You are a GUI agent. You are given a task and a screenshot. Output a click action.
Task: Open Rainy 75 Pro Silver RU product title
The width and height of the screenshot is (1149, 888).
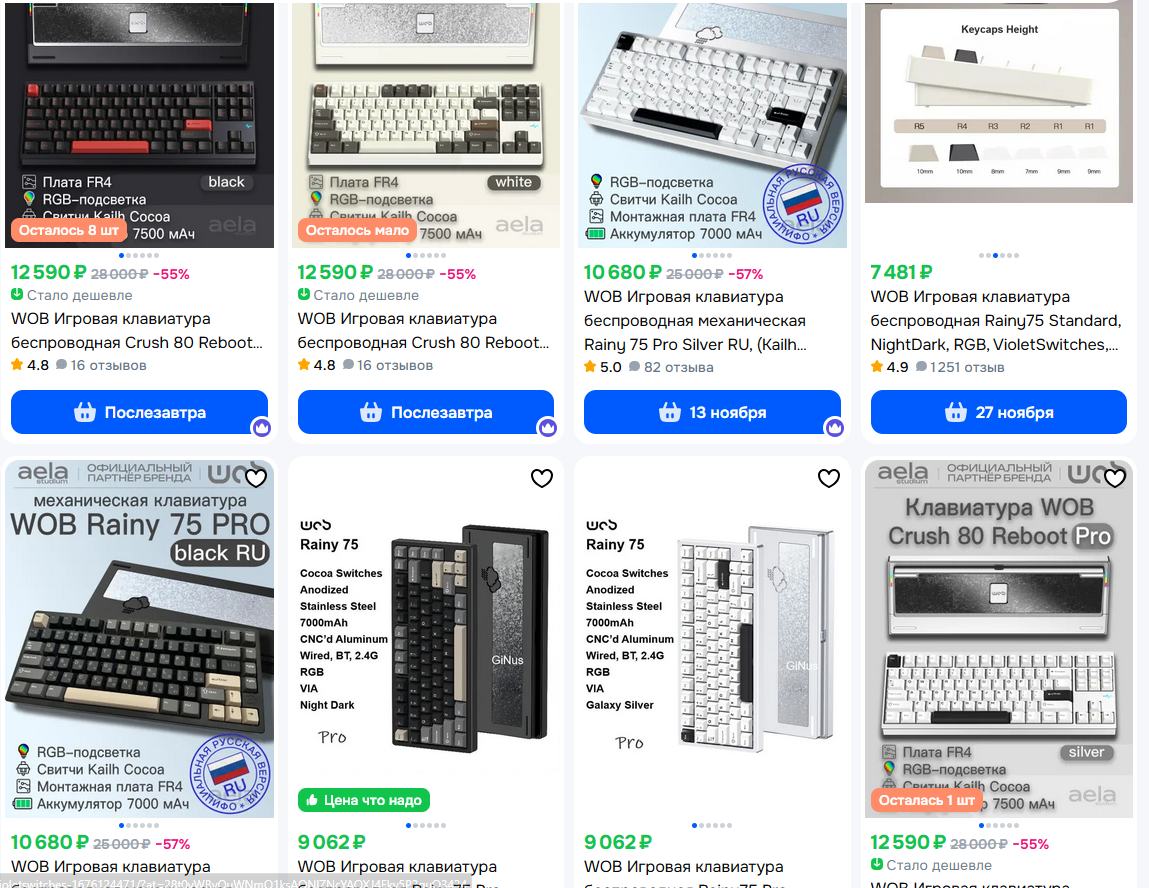click(695, 321)
